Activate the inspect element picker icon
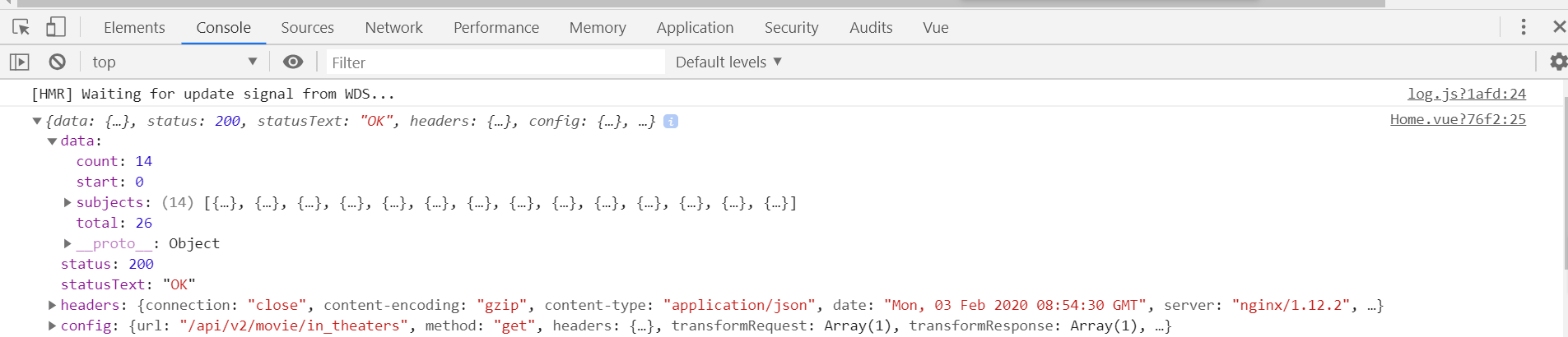This screenshot has width=1568, height=337. (21, 27)
